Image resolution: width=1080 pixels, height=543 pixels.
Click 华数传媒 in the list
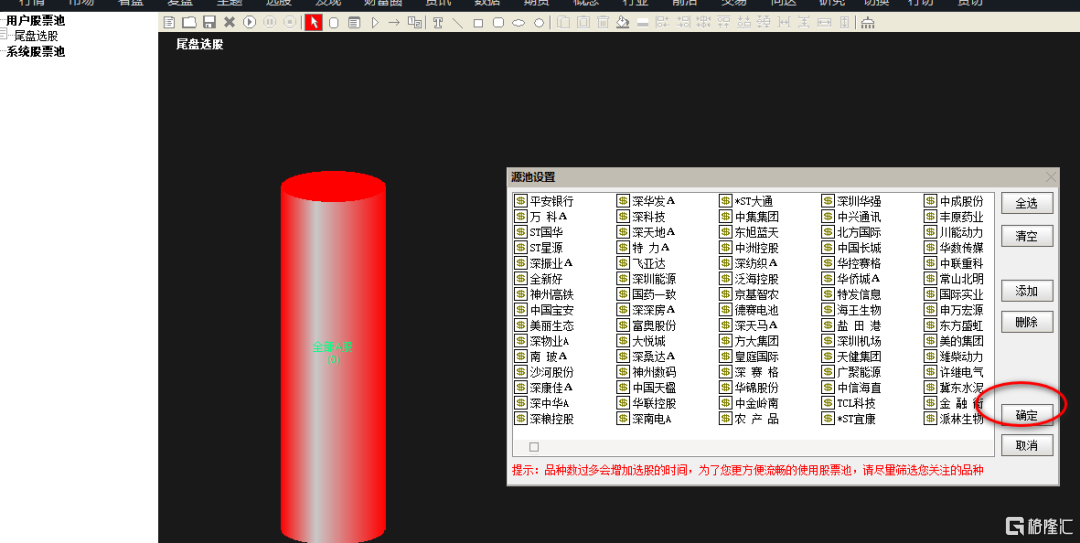point(962,248)
